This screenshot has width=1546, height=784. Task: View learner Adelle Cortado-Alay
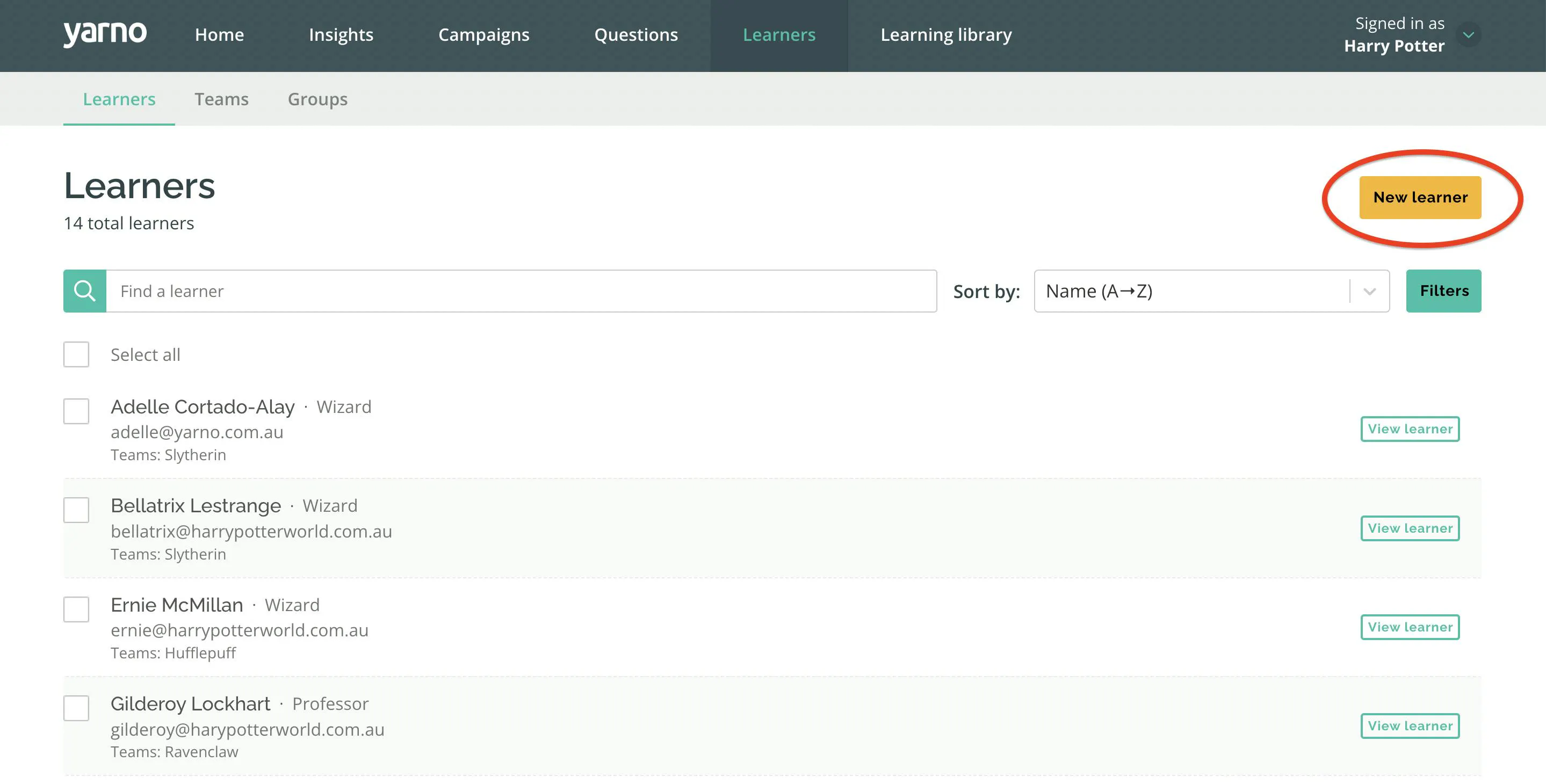[x=1410, y=429]
